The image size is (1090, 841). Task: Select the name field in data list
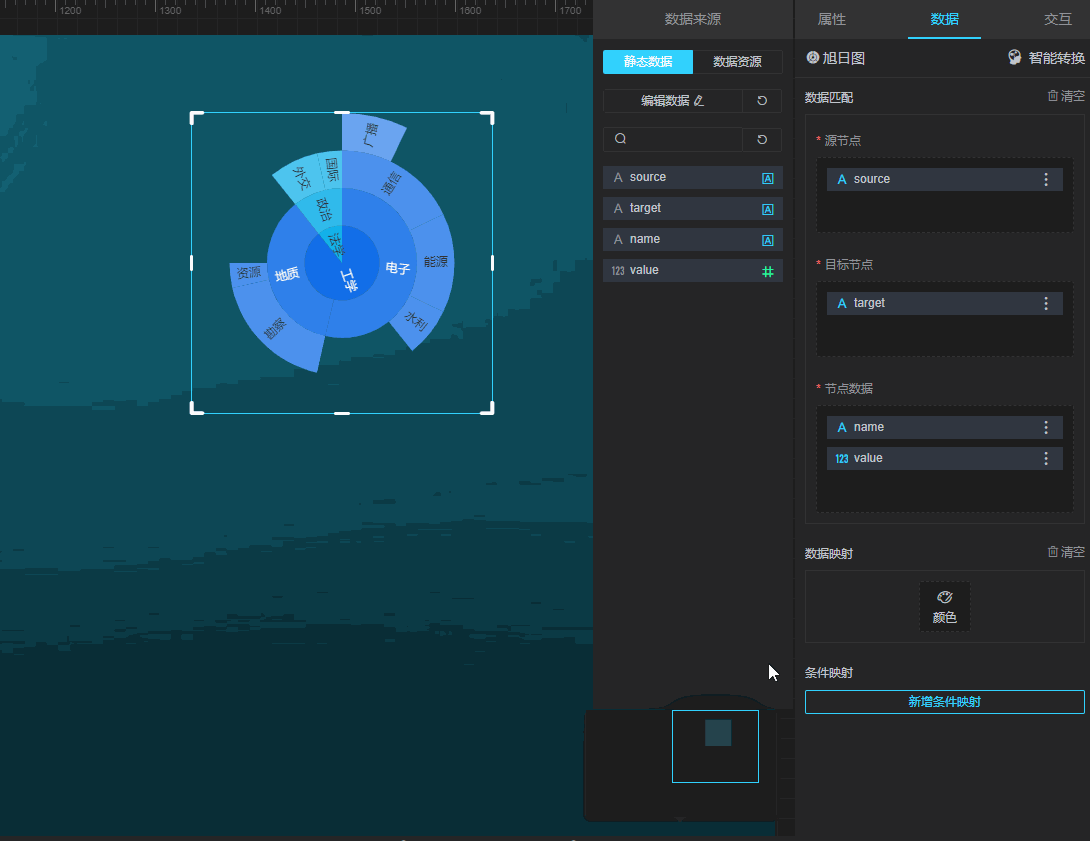coord(692,240)
